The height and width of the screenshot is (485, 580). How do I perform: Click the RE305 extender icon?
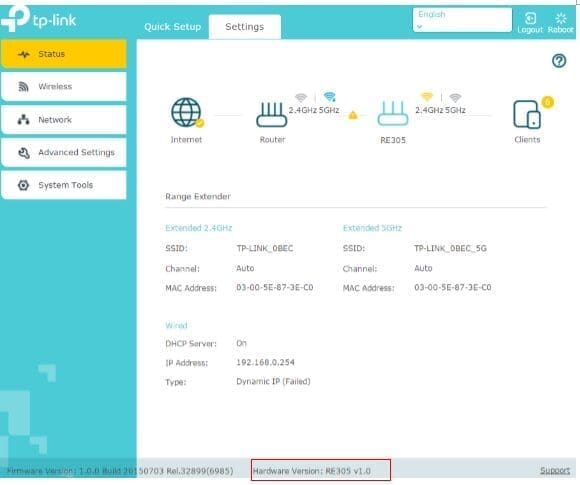click(x=393, y=113)
